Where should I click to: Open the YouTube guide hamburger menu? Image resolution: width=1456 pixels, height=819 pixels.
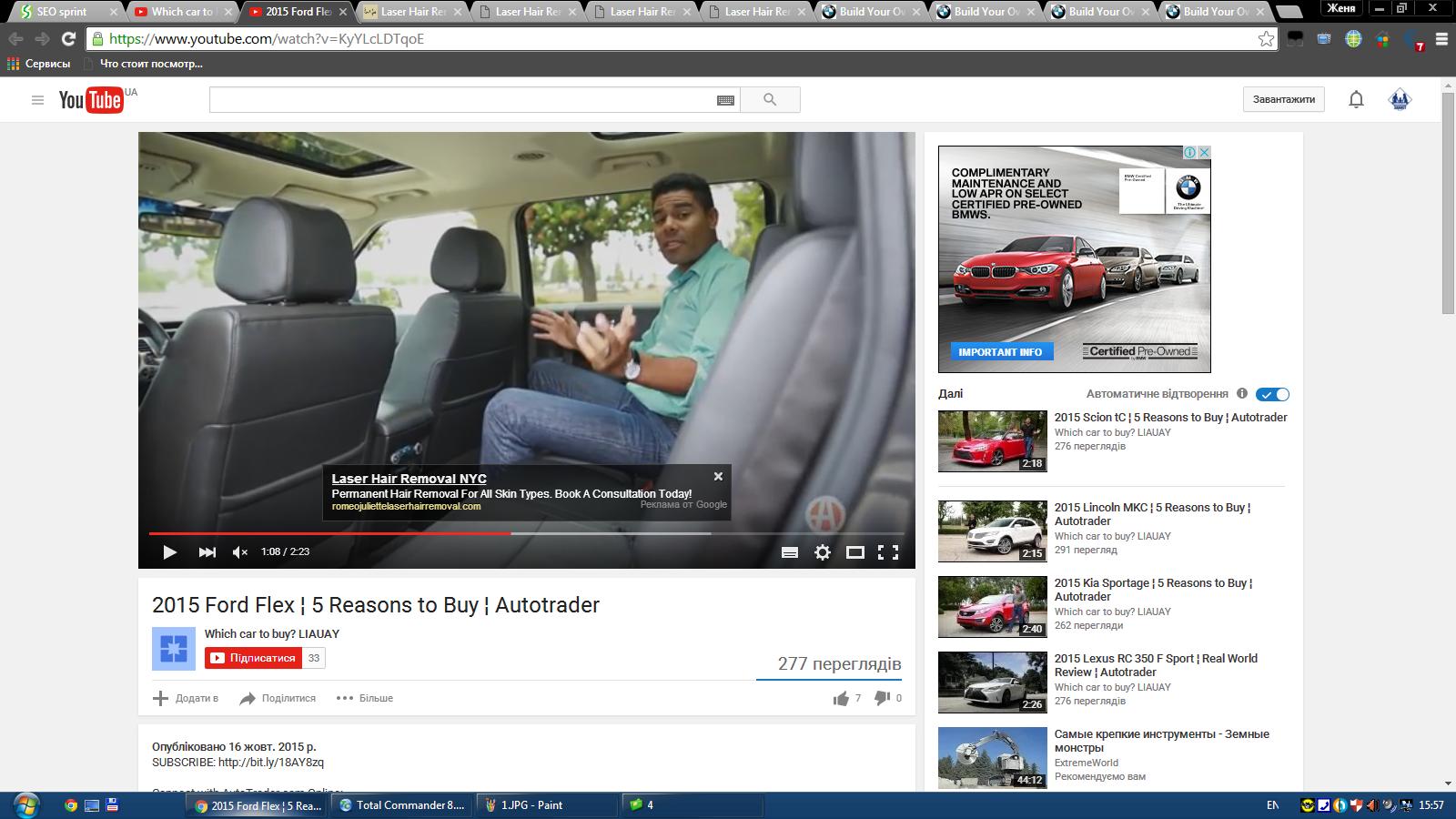click(37, 100)
